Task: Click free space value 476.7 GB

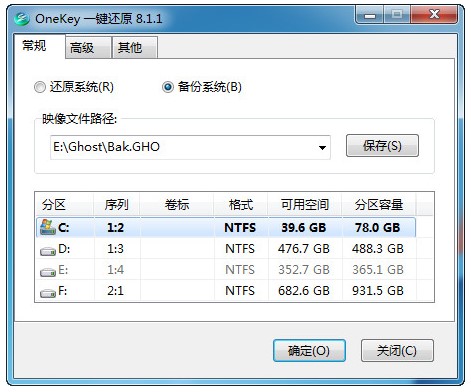Action: [304, 249]
